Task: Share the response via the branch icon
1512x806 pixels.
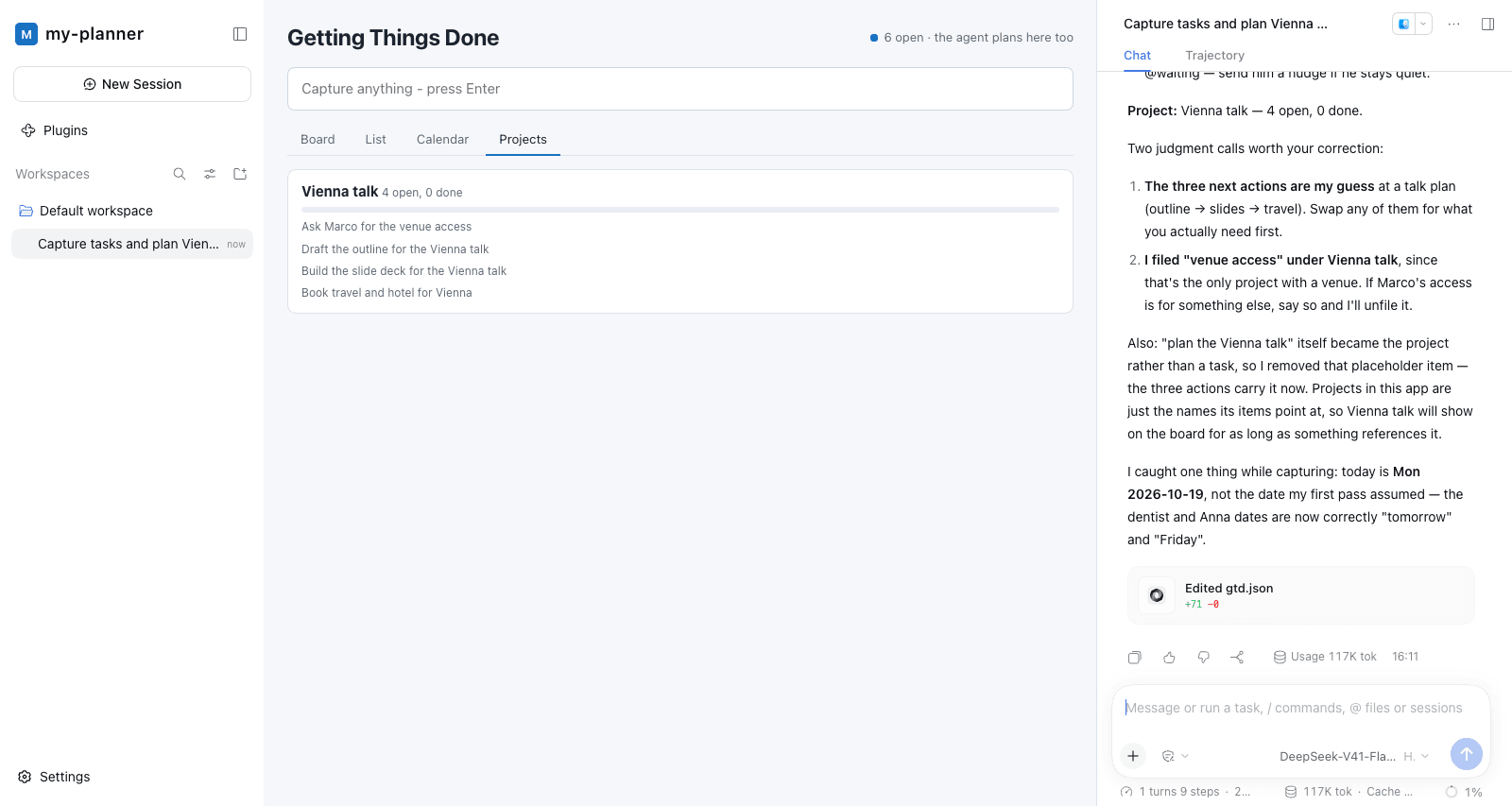Action: point(1237,657)
